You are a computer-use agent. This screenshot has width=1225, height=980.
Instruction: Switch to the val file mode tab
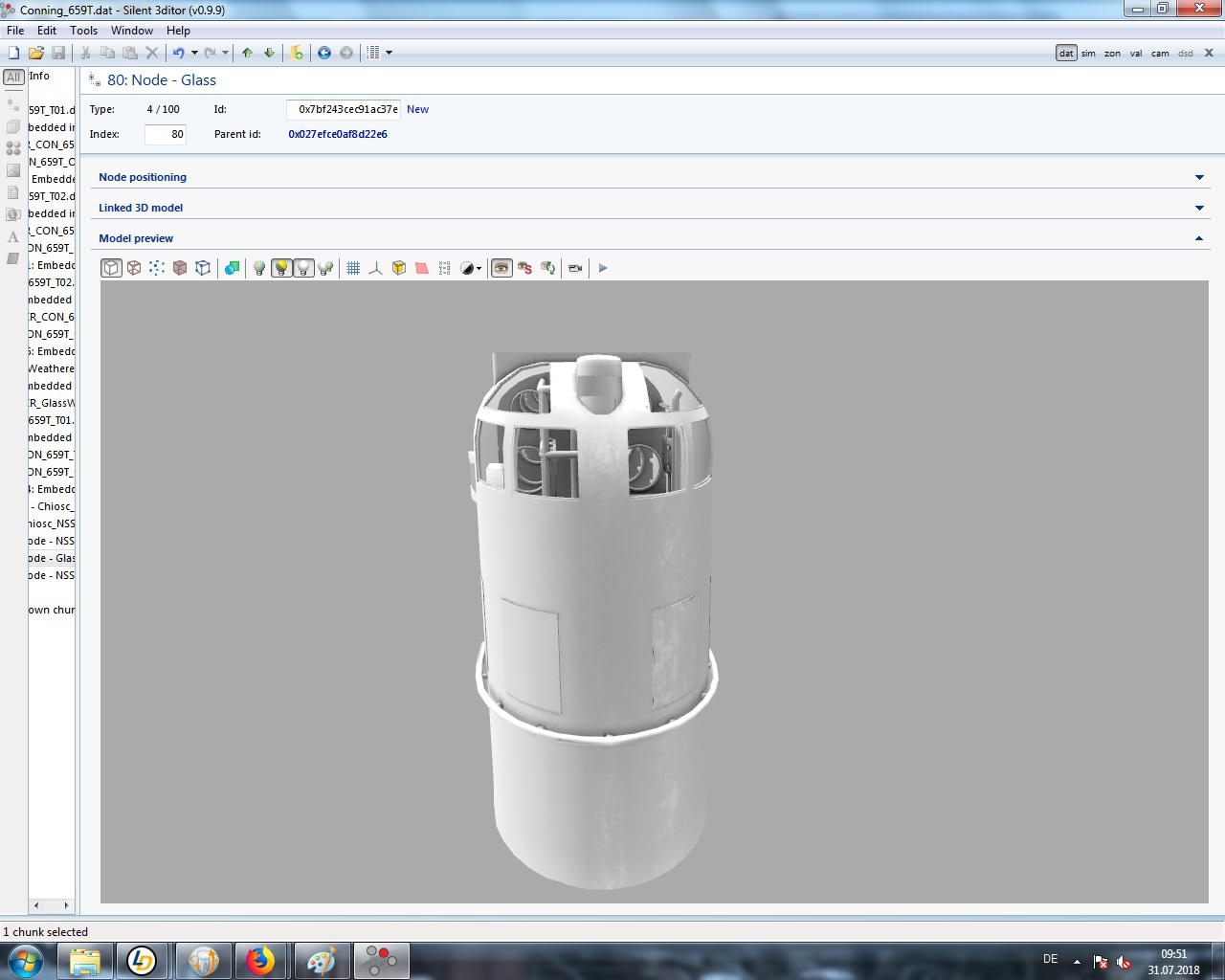(x=1136, y=54)
